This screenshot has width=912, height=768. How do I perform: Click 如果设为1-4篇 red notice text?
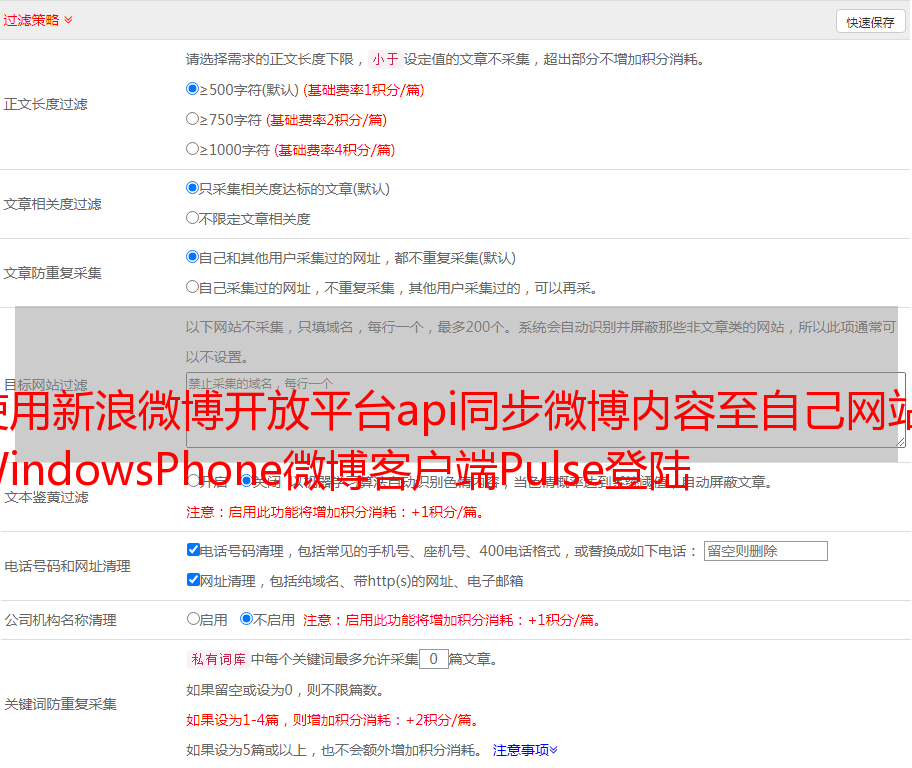[334, 720]
